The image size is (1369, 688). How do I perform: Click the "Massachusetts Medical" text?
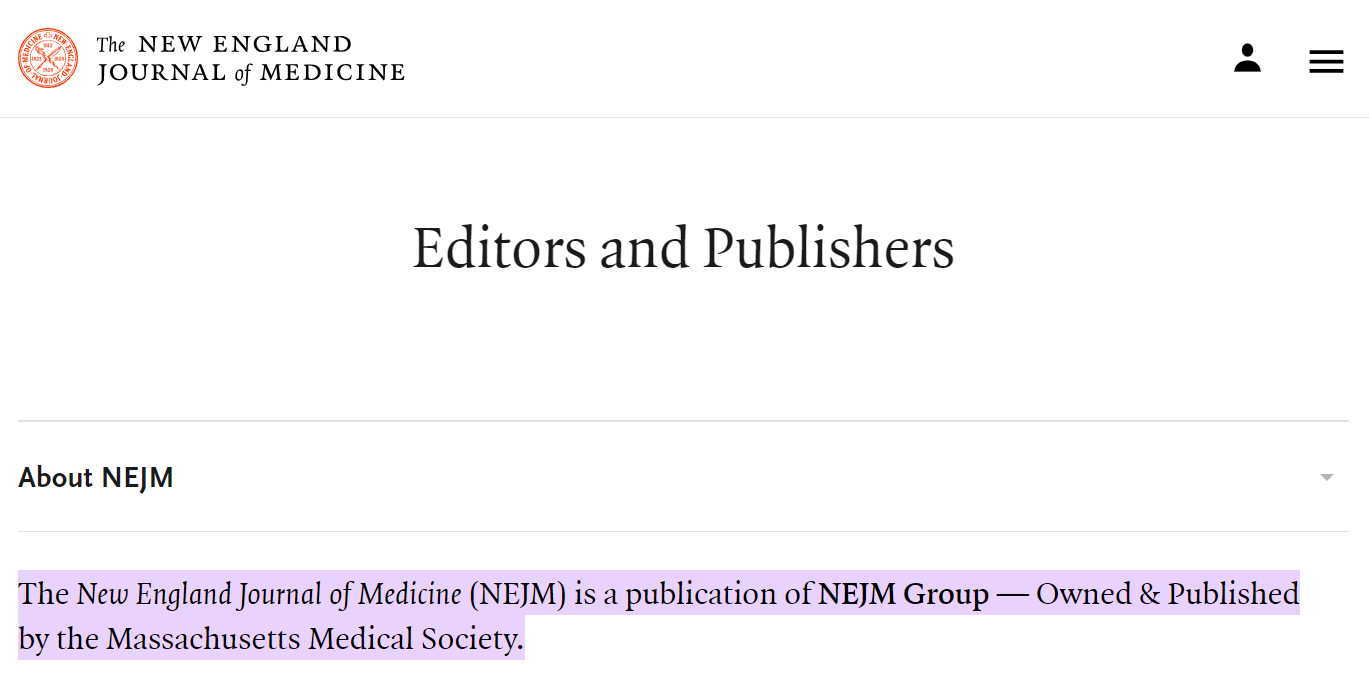point(253,639)
